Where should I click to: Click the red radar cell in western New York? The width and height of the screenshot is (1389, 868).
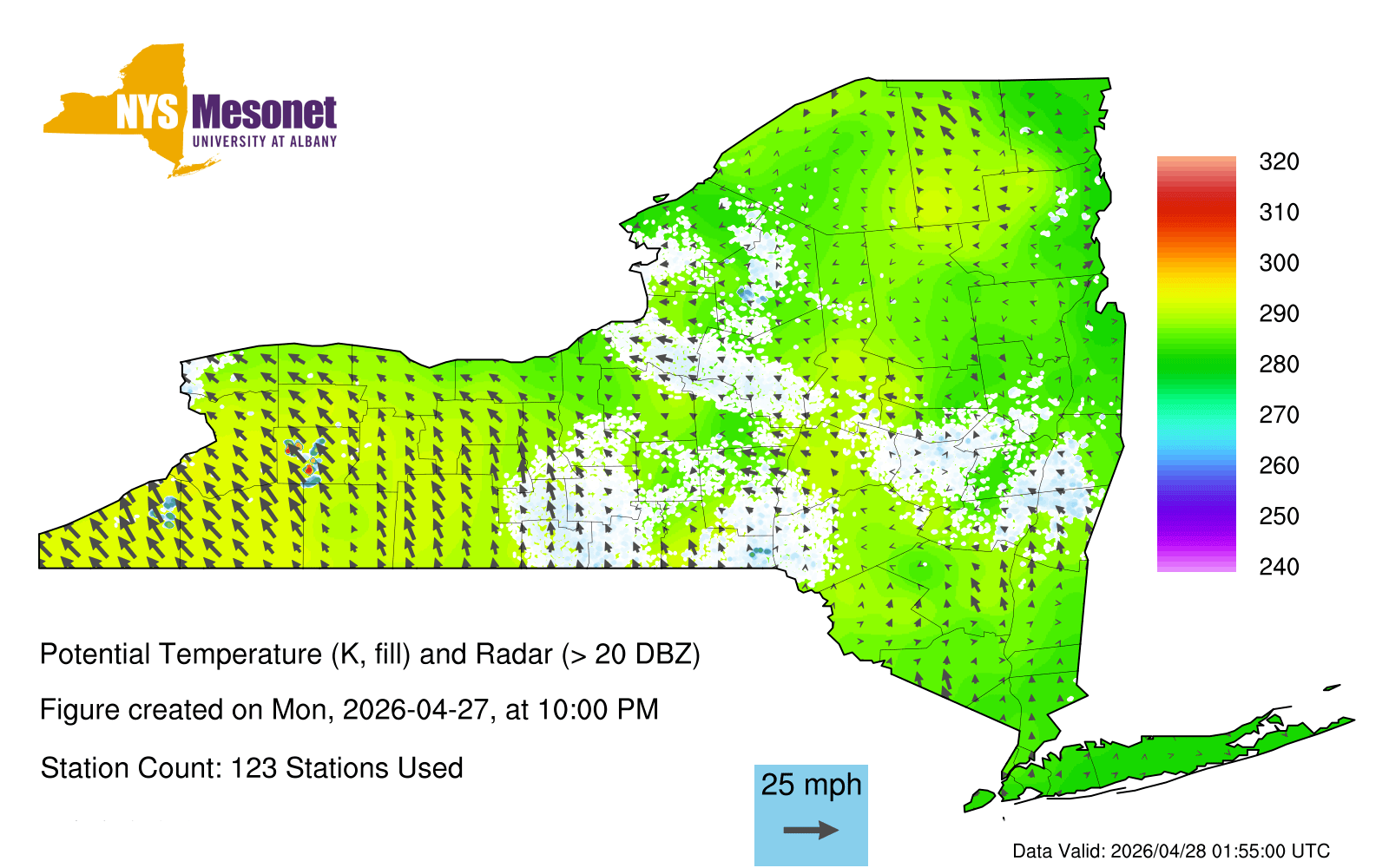click(x=308, y=470)
